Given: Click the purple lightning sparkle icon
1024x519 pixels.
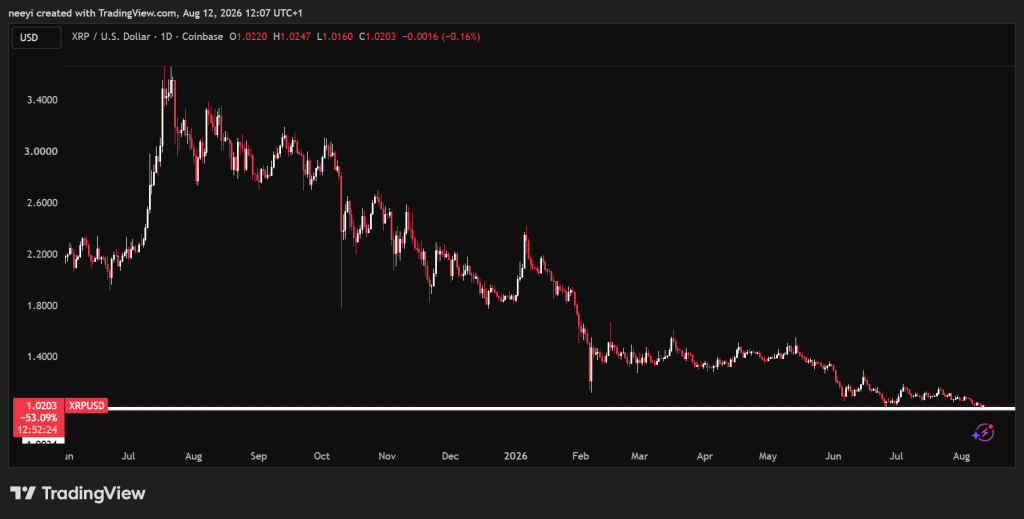Looking at the screenshot, I should [x=983, y=432].
